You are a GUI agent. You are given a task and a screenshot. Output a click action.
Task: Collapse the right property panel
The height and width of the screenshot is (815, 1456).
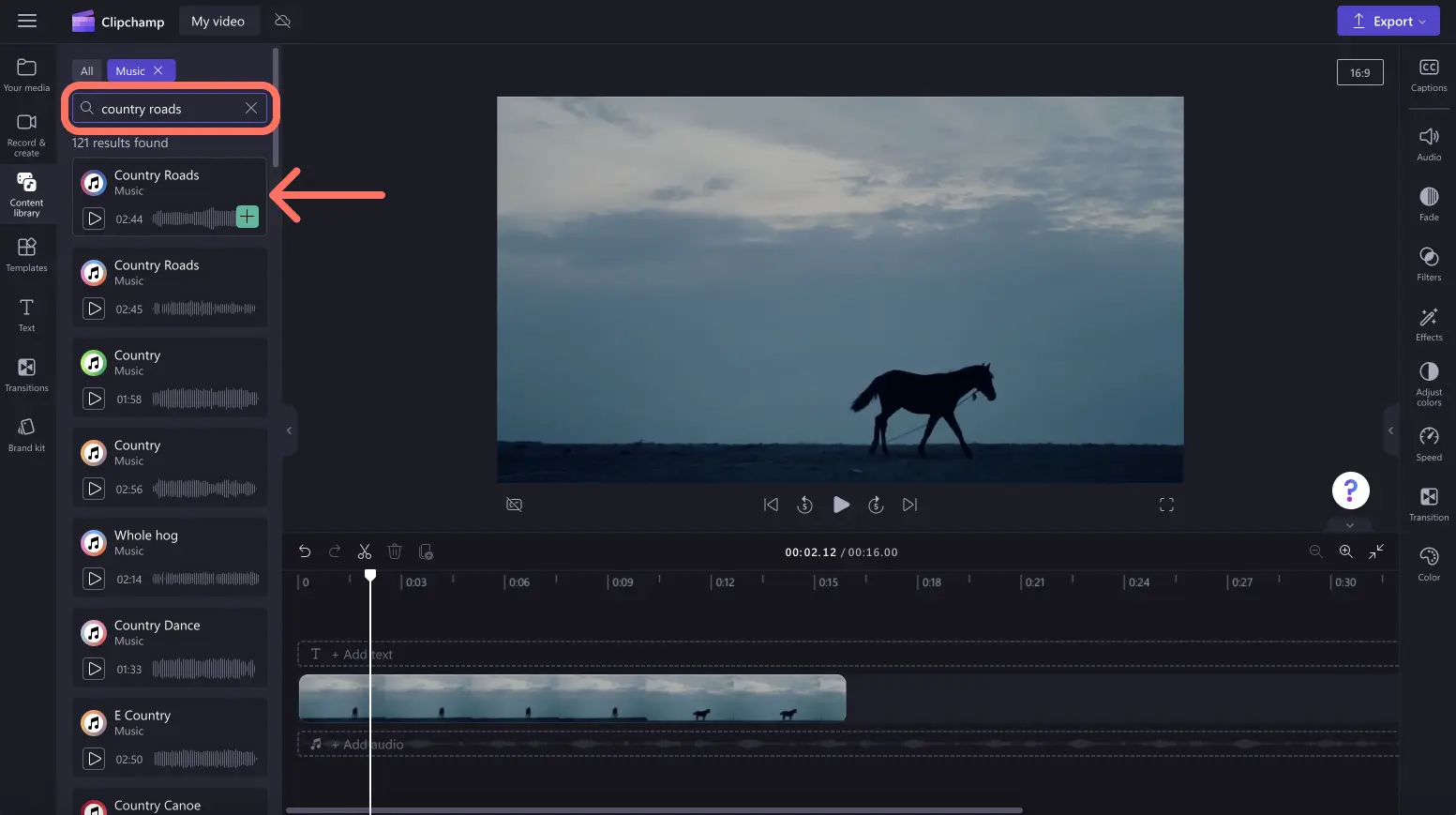pyautogui.click(x=1390, y=430)
